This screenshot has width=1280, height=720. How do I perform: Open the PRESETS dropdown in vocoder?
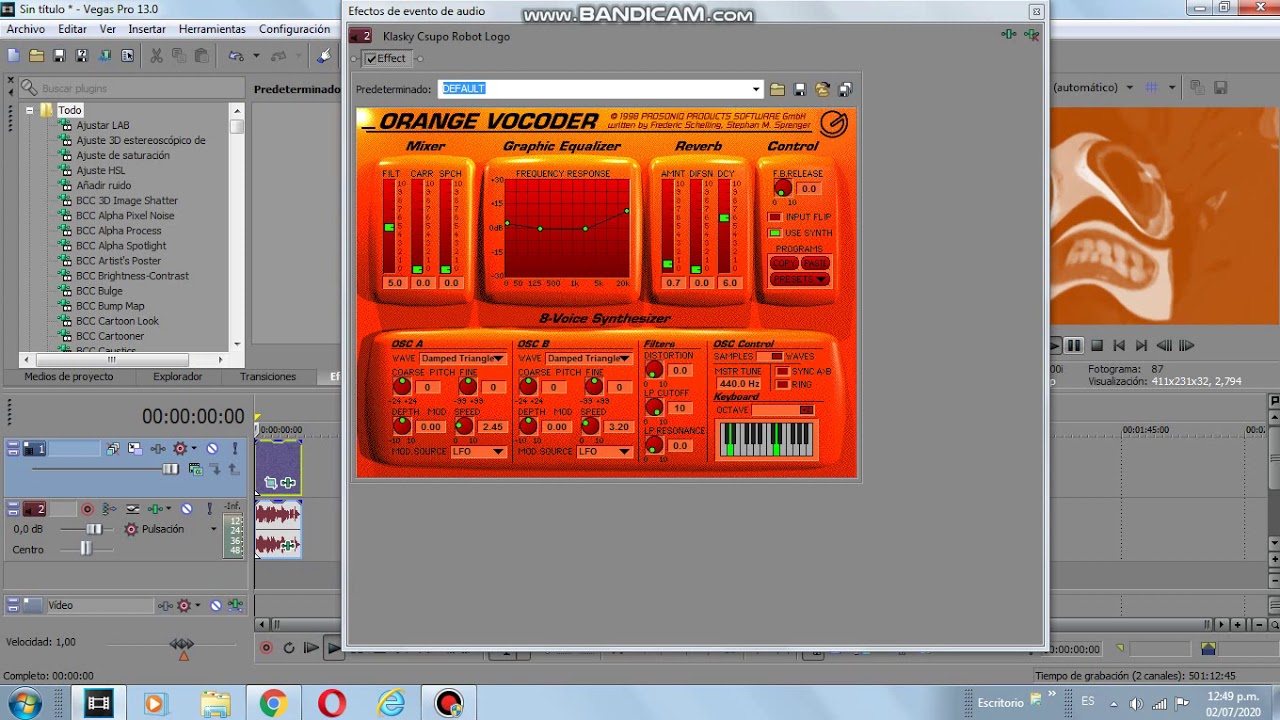pos(800,279)
